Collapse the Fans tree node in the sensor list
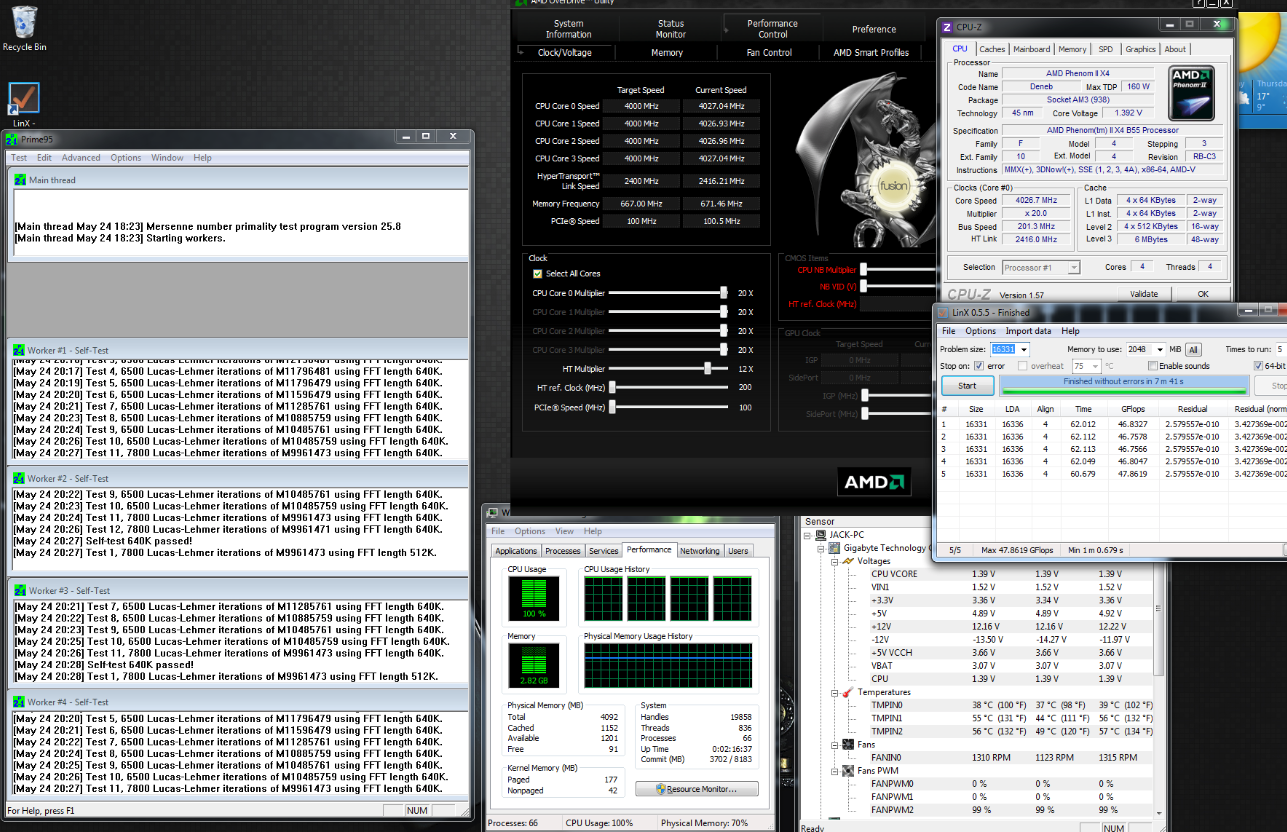 click(833, 744)
